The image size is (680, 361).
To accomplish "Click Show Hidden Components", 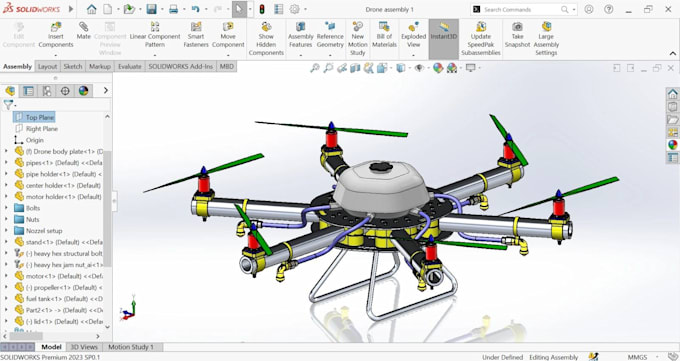I will [x=266, y=39].
